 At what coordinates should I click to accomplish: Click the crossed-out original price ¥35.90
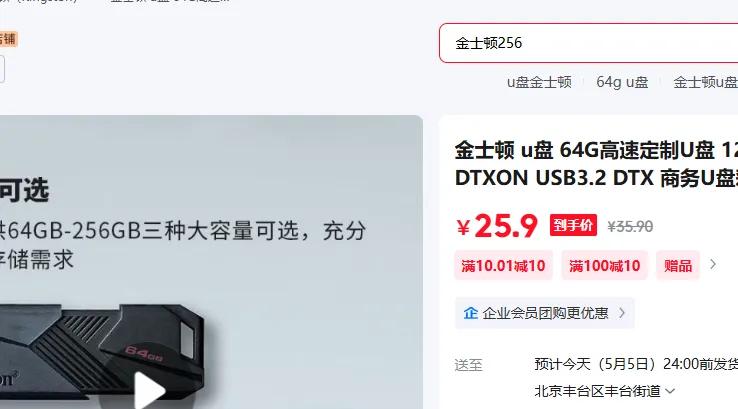(630, 227)
